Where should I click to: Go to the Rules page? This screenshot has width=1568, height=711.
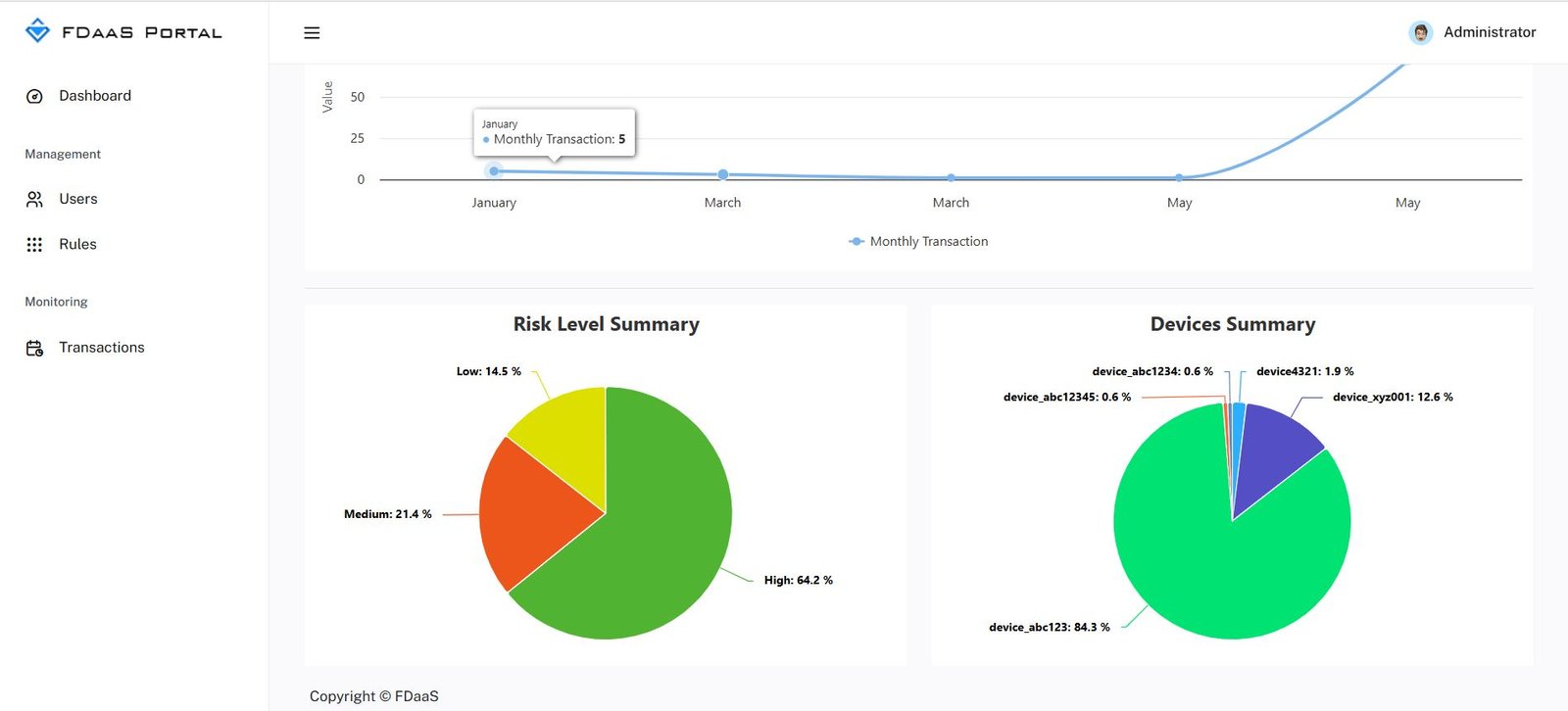point(77,245)
